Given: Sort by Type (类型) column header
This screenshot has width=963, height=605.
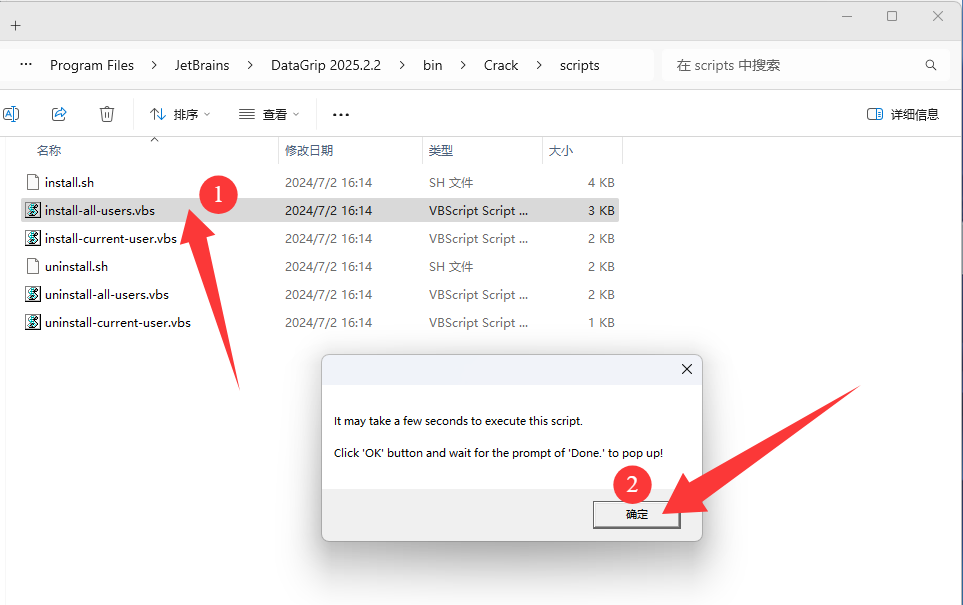Looking at the screenshot, I should [440, 150].
